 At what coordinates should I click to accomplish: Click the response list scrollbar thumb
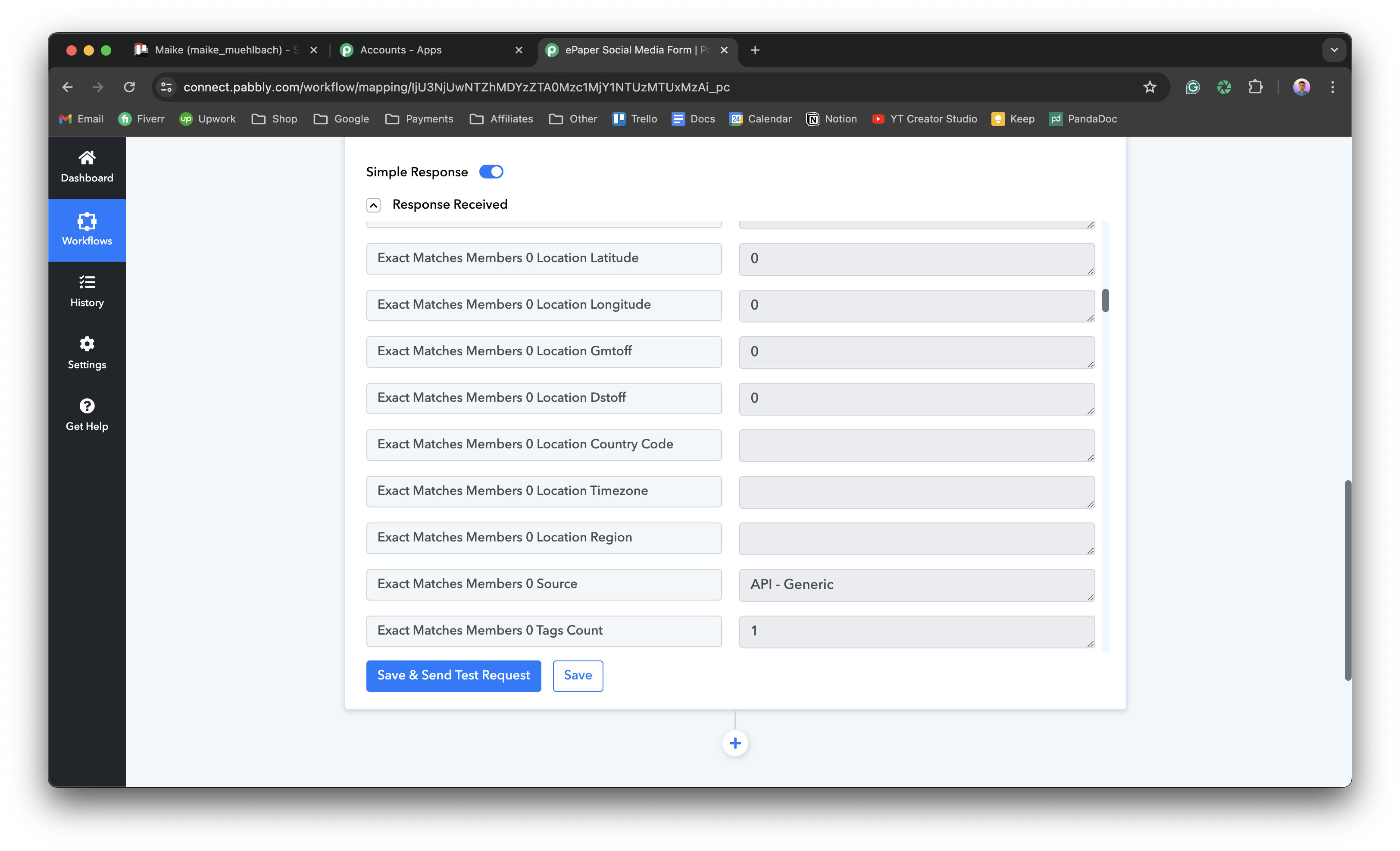1105,300
